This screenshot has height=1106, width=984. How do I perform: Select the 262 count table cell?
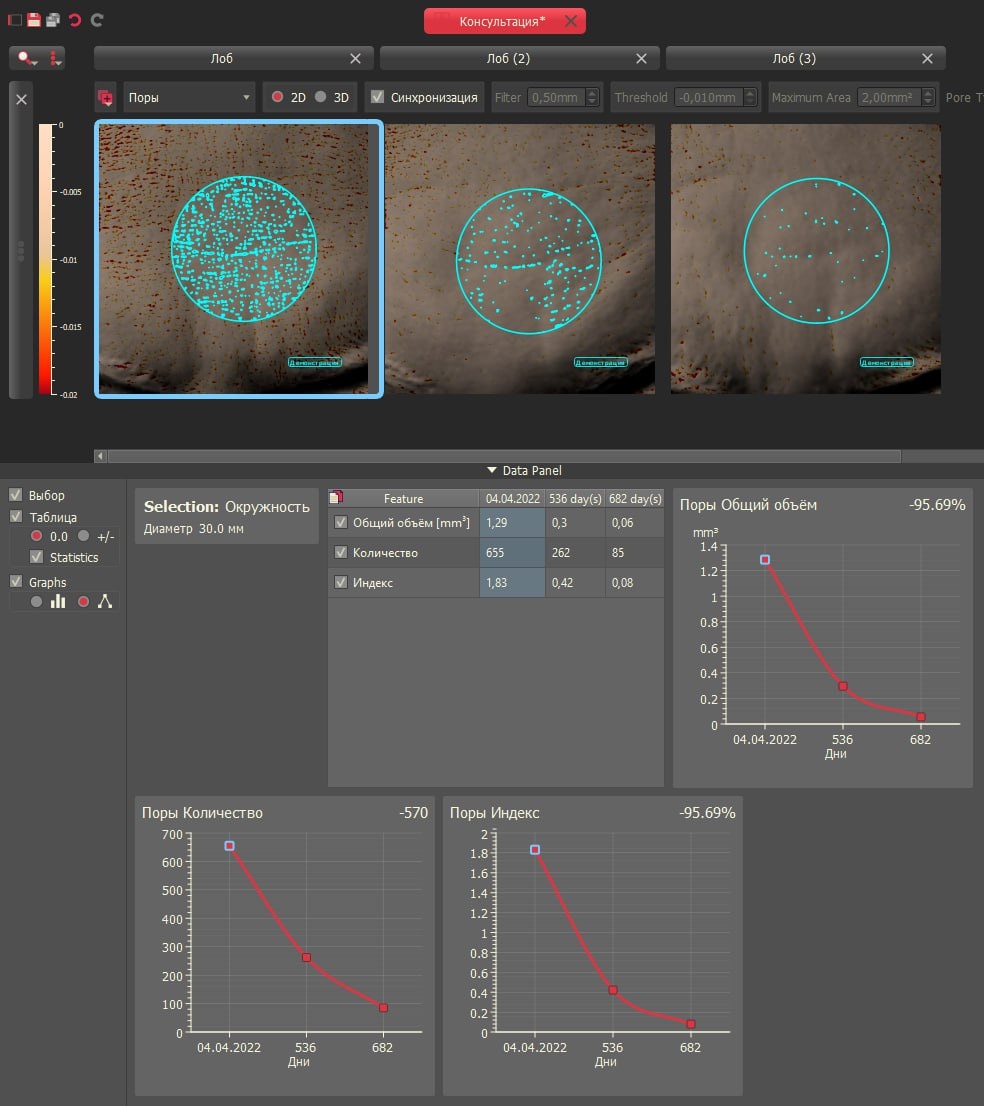pos(575,552)
